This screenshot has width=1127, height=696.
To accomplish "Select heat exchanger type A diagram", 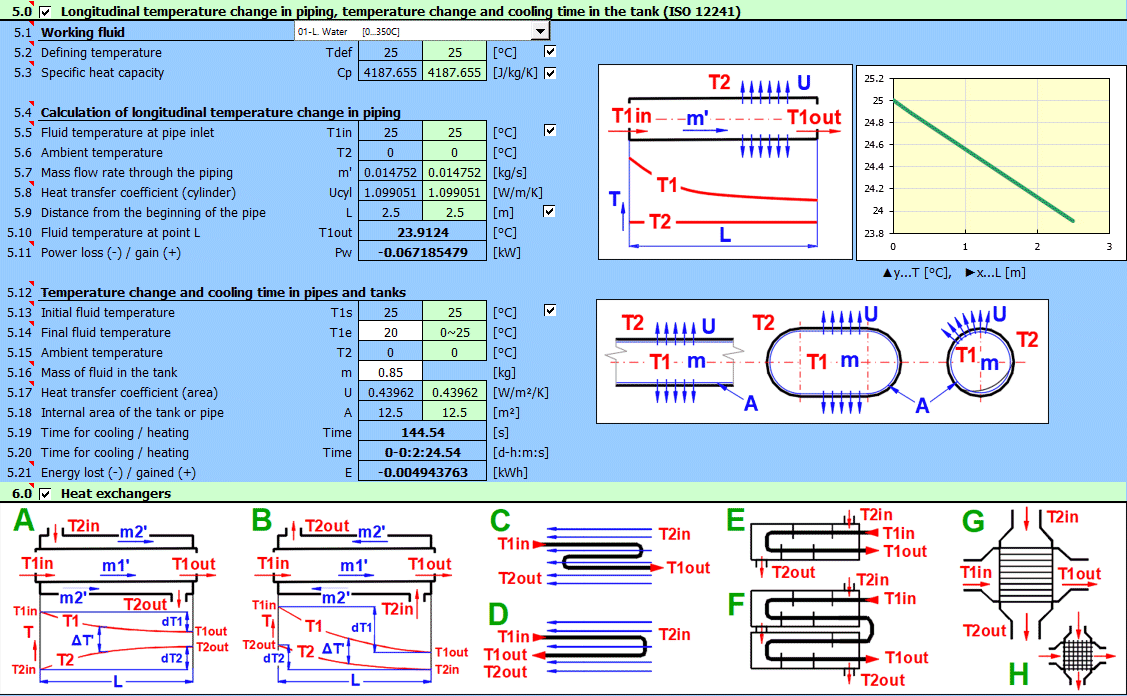I will click(115, 598).
